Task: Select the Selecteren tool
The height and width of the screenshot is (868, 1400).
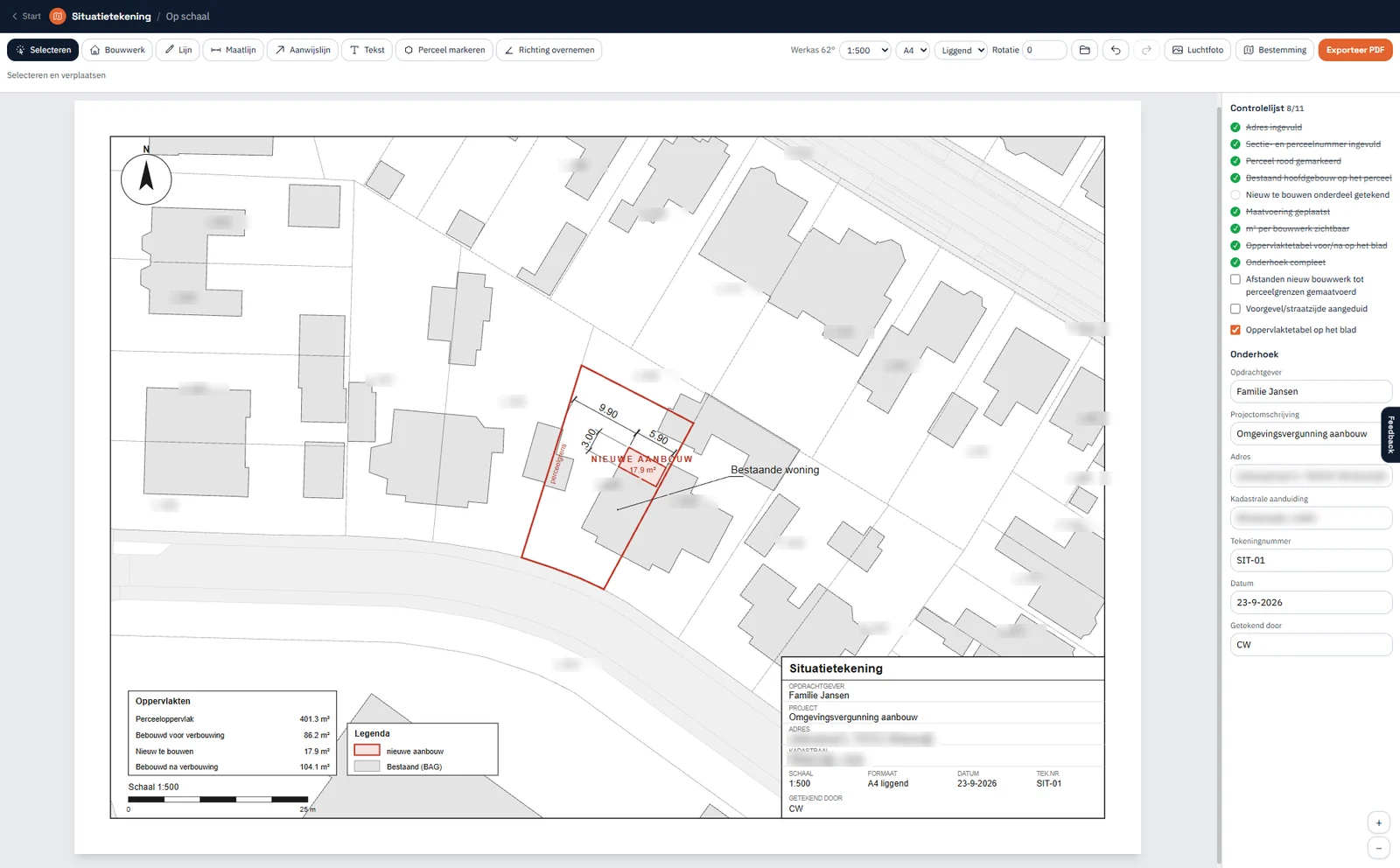Action: click(x=43, y=50)
